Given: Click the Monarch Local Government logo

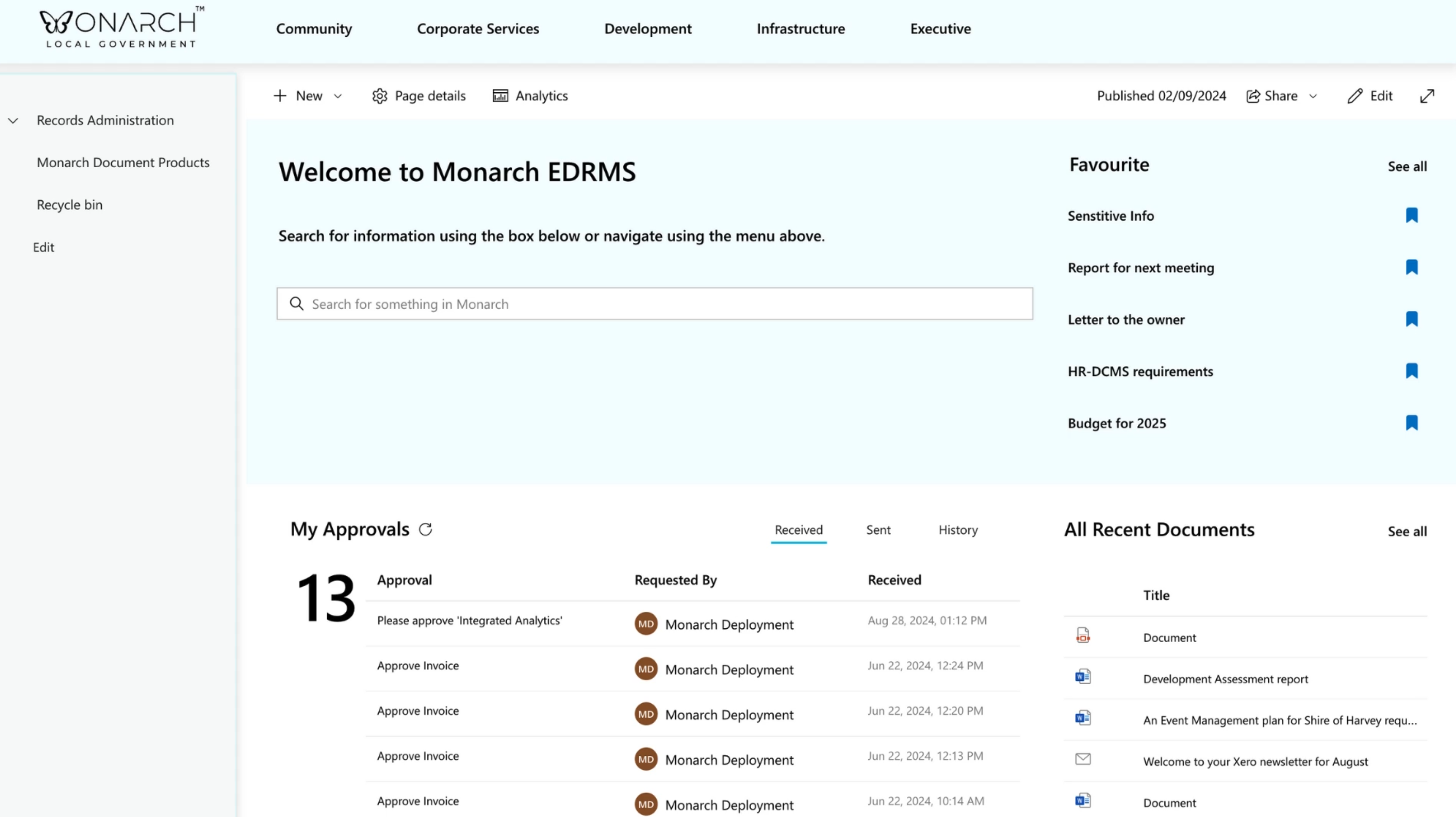Looking at the screenshot, I should click(x=120, y=27).
